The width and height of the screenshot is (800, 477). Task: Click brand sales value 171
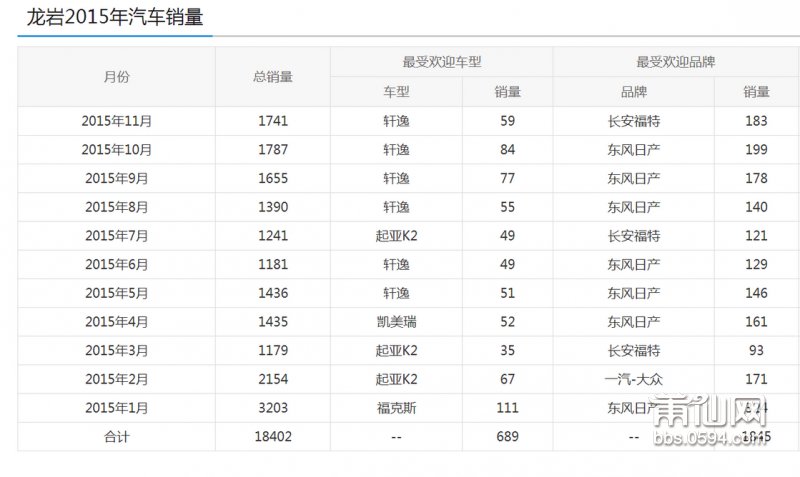point(756,379)
